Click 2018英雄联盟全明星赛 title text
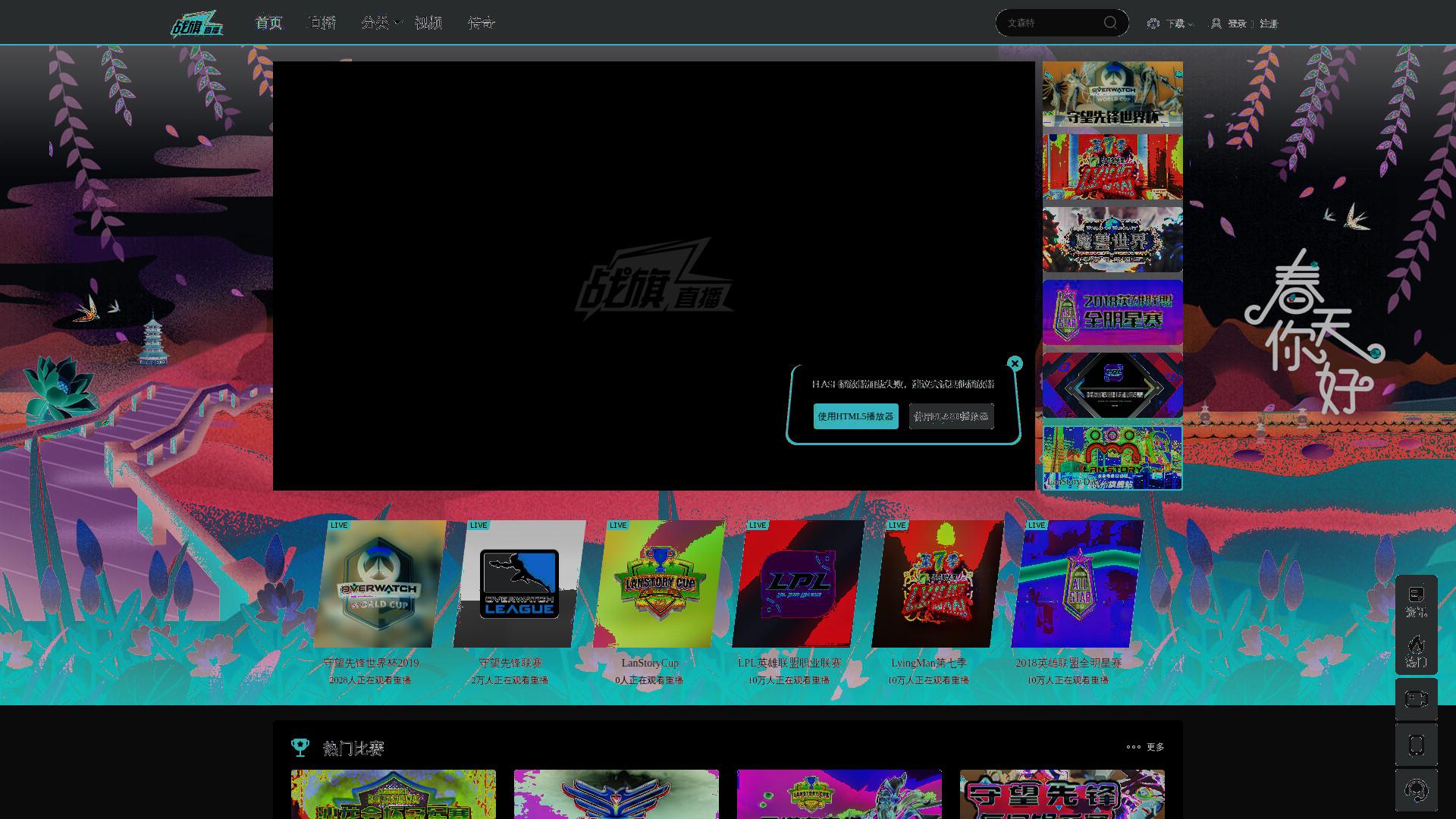Viewport: 1456px width, 819px height. tap(1068, 663)
